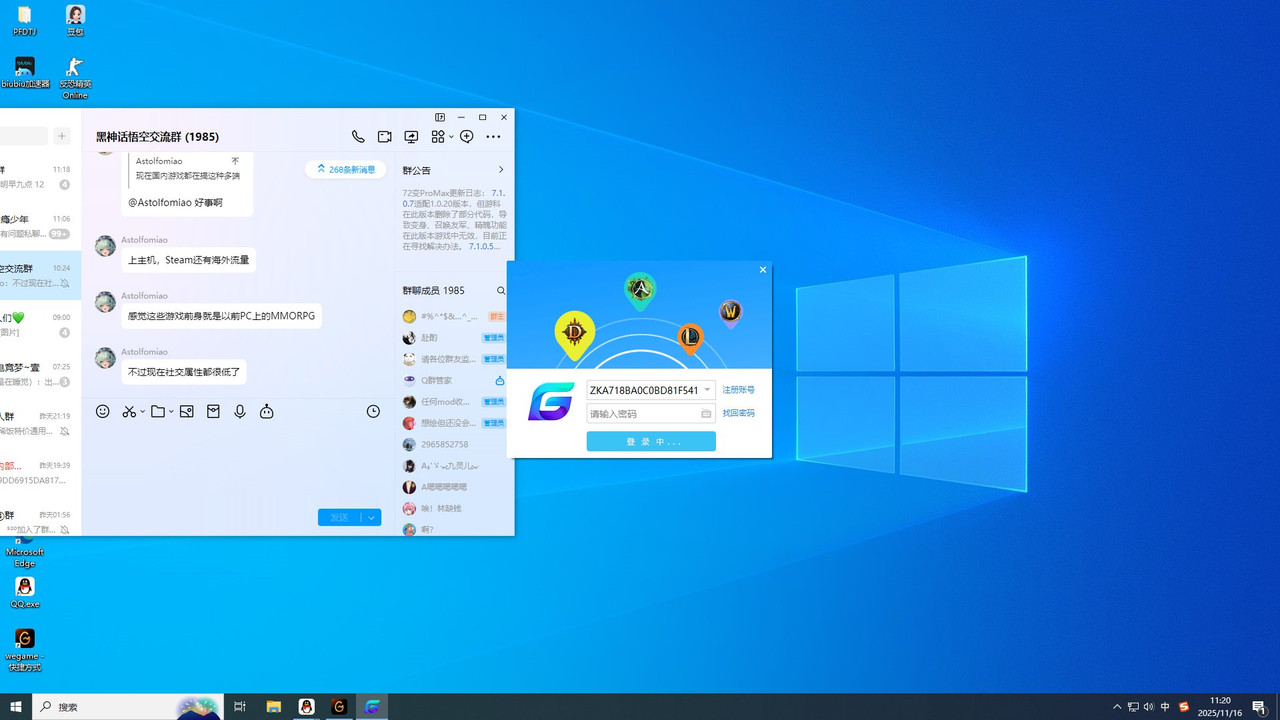This screenshot has height=720, width=1280.
Task: Click the Diablo game pin icon
Action: click(x=575, y=335)
